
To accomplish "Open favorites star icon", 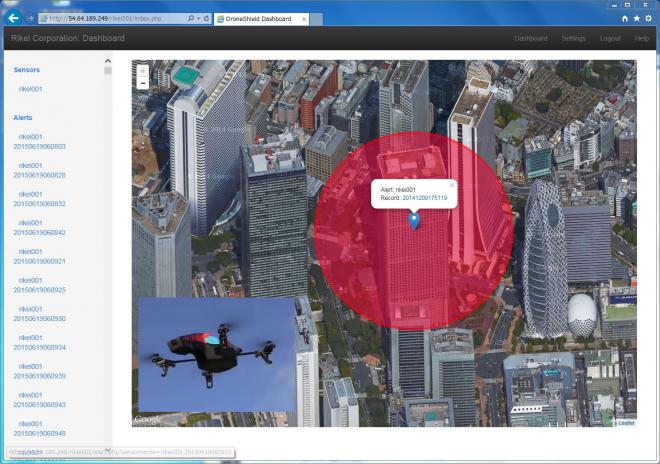I will 636,19.
